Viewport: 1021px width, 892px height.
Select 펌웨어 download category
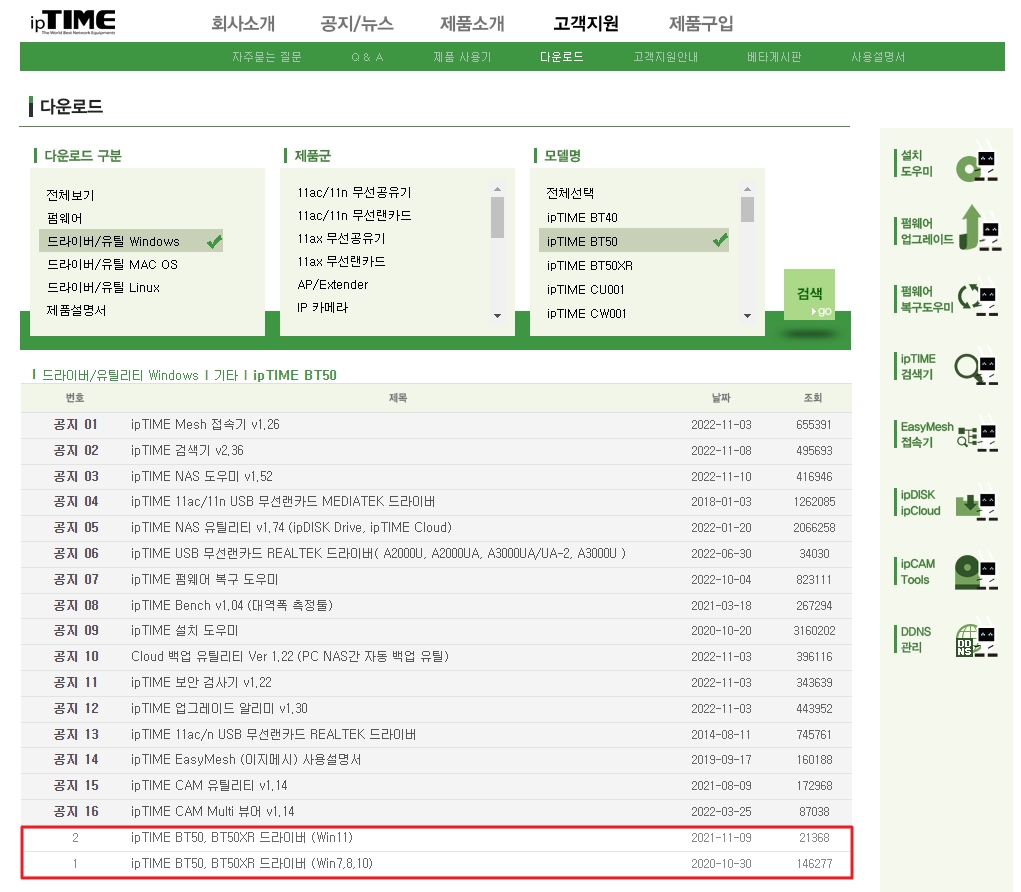point(64,218)
